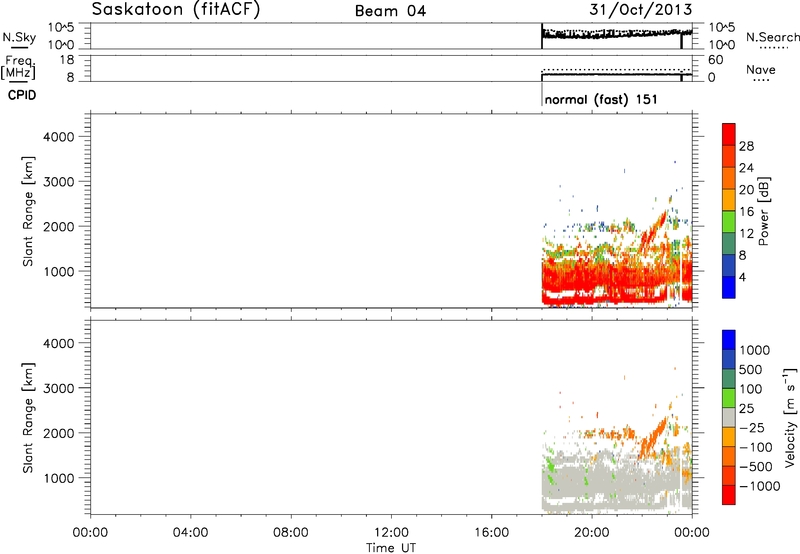Click the '60' tick on the Nave axis
The image size is (800, 554).
(x=715, y=60)
